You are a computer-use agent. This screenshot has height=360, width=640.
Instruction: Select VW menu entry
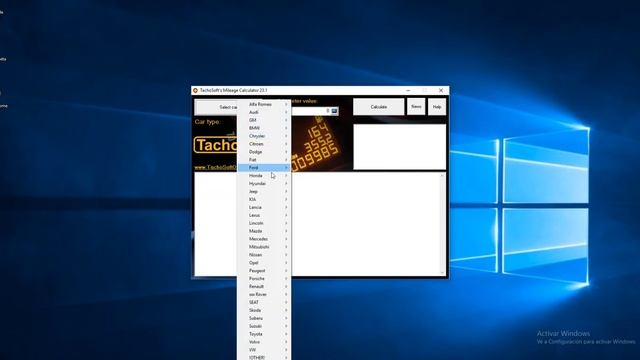click(264, 350)
